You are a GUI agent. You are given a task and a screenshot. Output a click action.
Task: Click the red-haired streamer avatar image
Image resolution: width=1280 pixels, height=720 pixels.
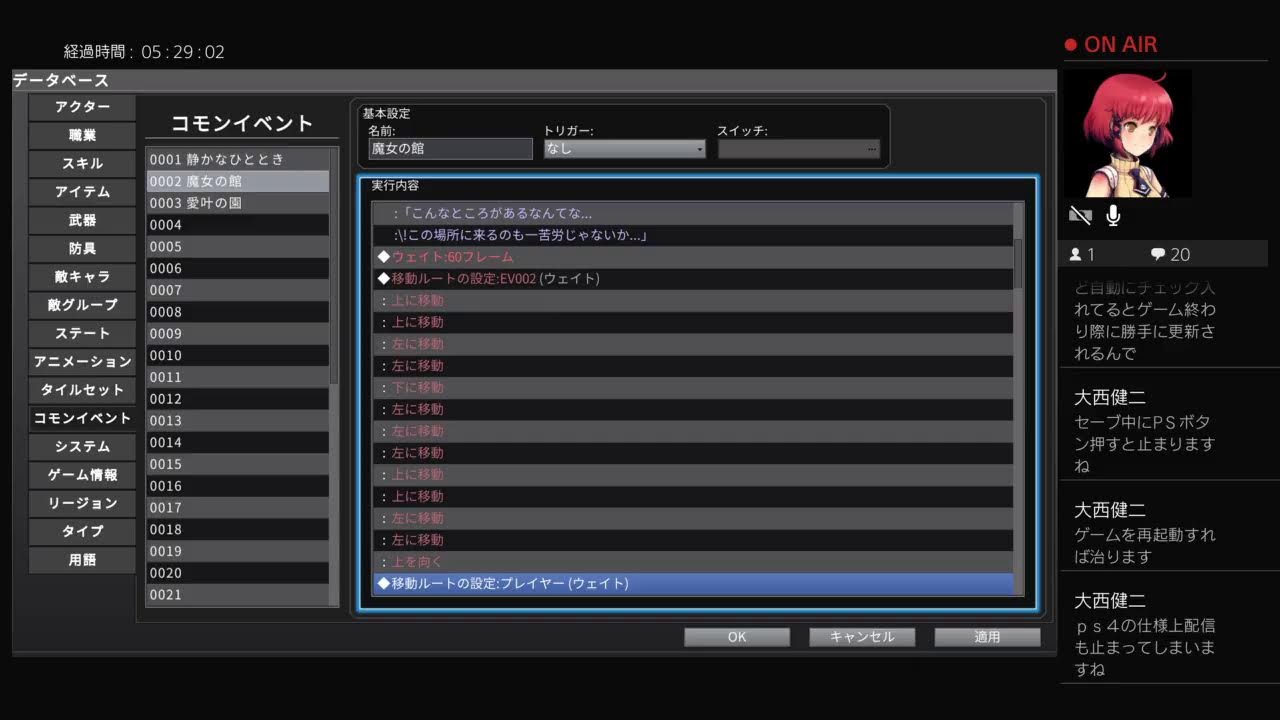point(1138,133)
